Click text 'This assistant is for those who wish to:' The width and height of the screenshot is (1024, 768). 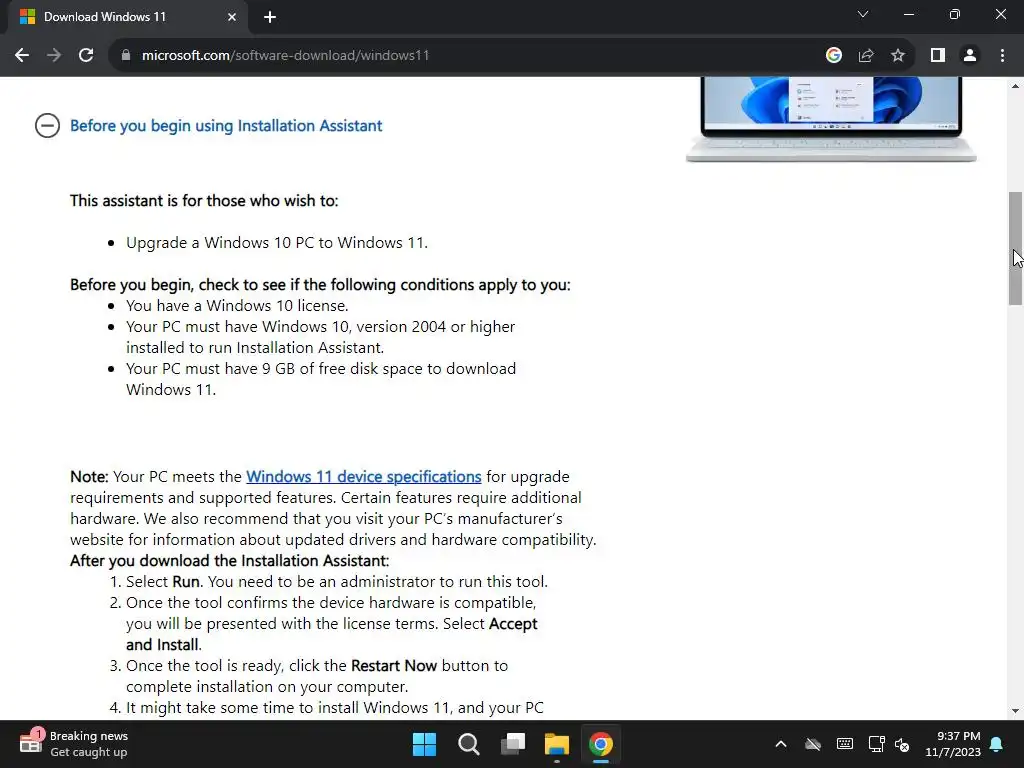(x=204, y=200)
